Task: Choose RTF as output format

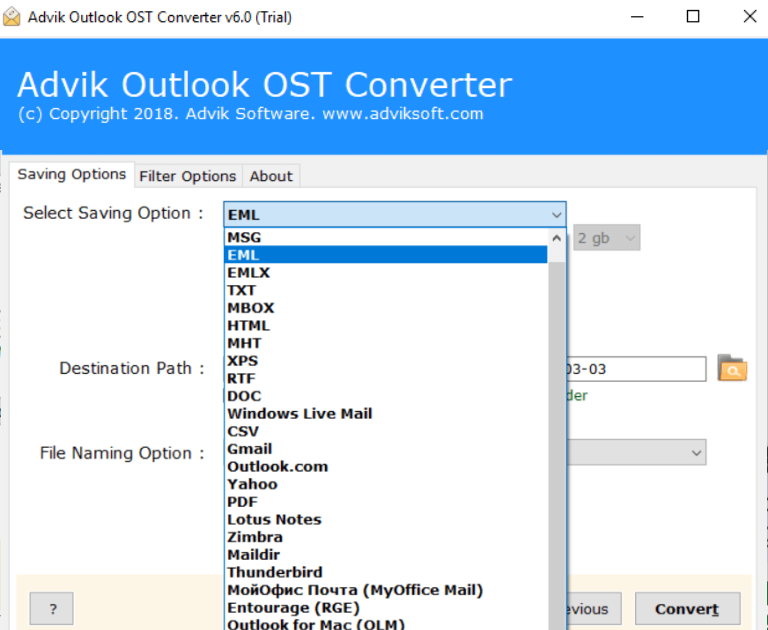Action: (x=386, y=379)
